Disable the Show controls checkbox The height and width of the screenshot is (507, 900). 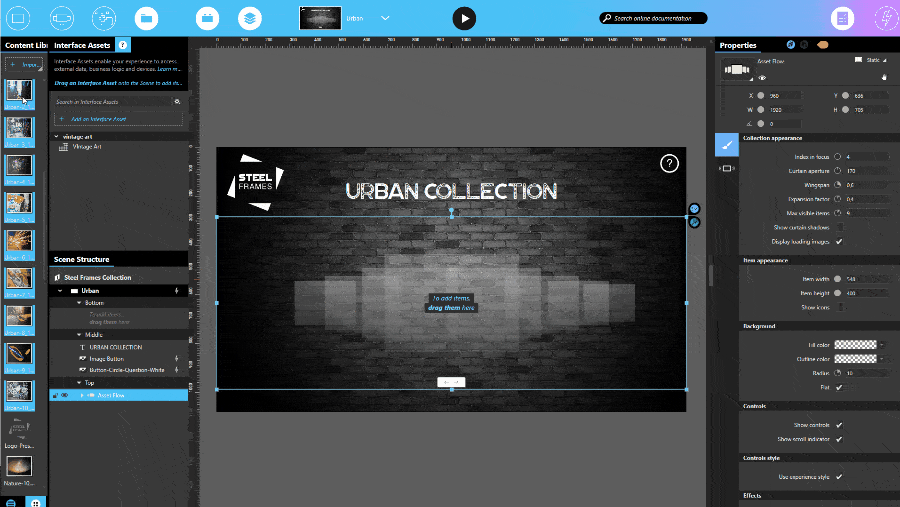[839, 425]
